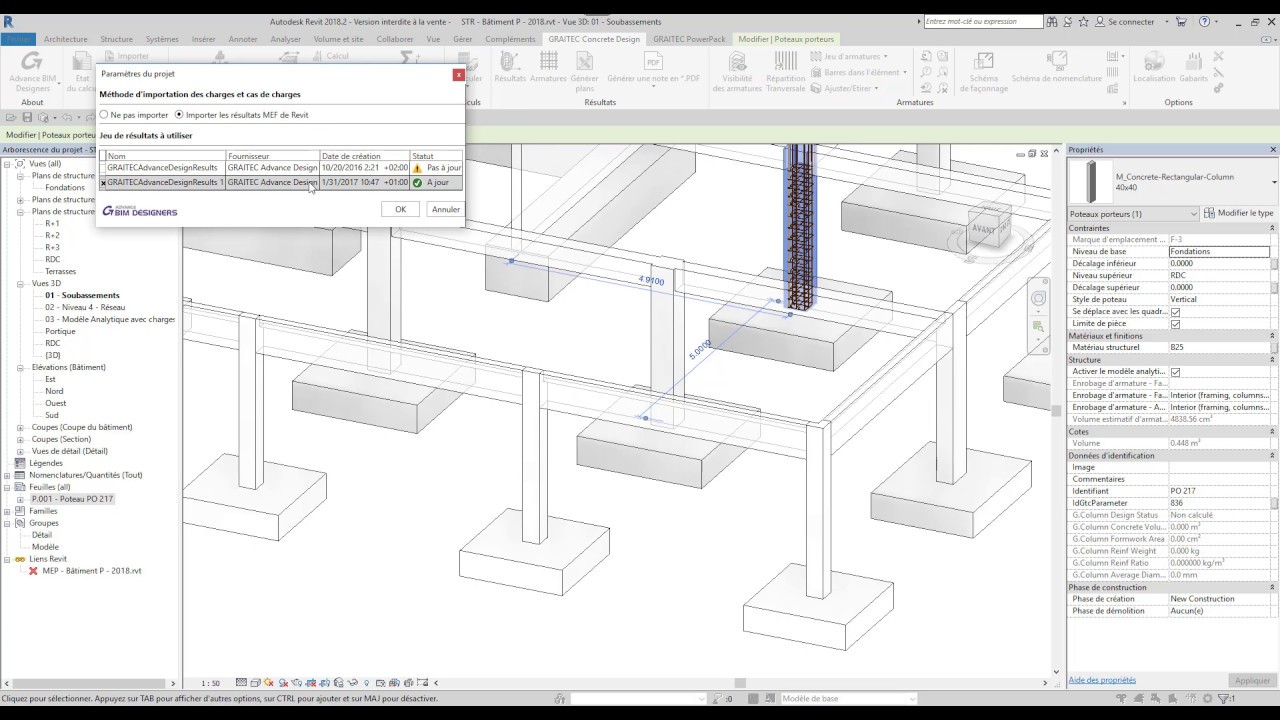Select the Fondations structural plan
This screenshot has height=720, width=1280.
tap(65, 188)
